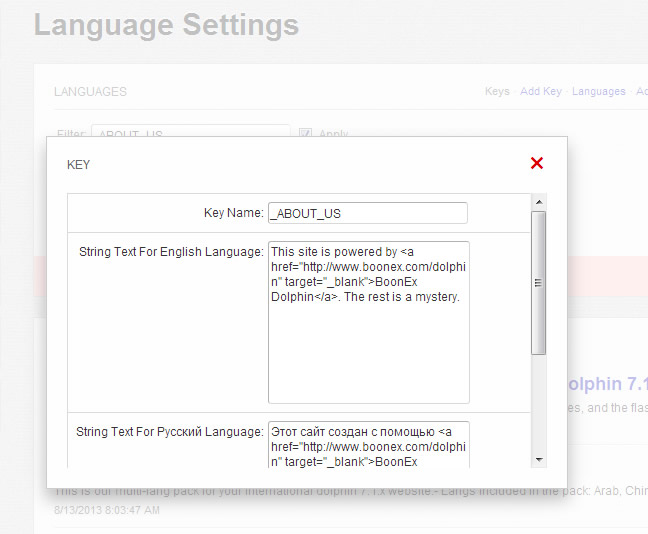Click the dialog's vertical scrollbar thumb

[539, 282]
